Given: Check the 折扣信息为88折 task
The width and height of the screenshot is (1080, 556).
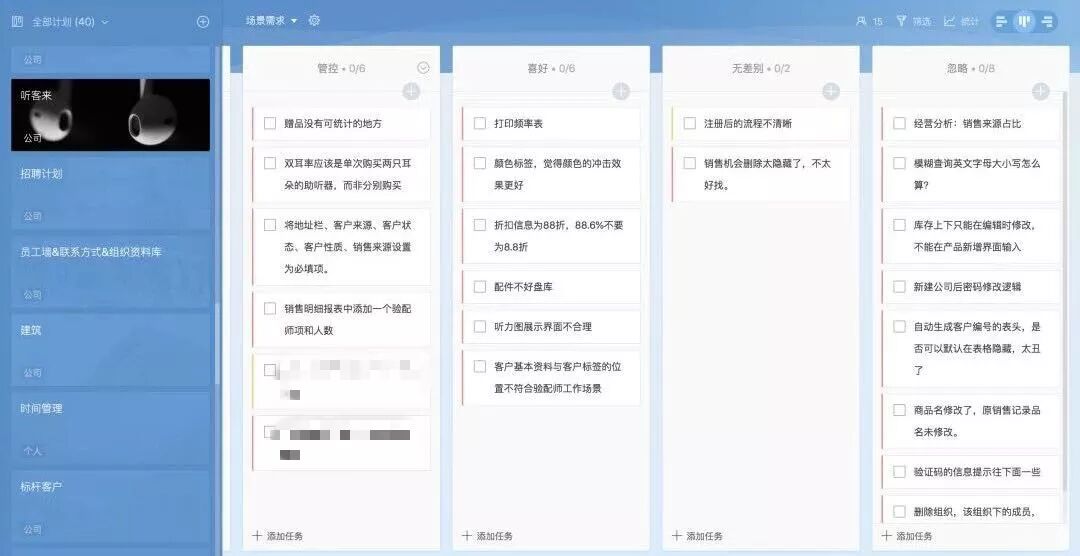Looking at the screenshot, I should pyautogui.click(x=480, y=225).
